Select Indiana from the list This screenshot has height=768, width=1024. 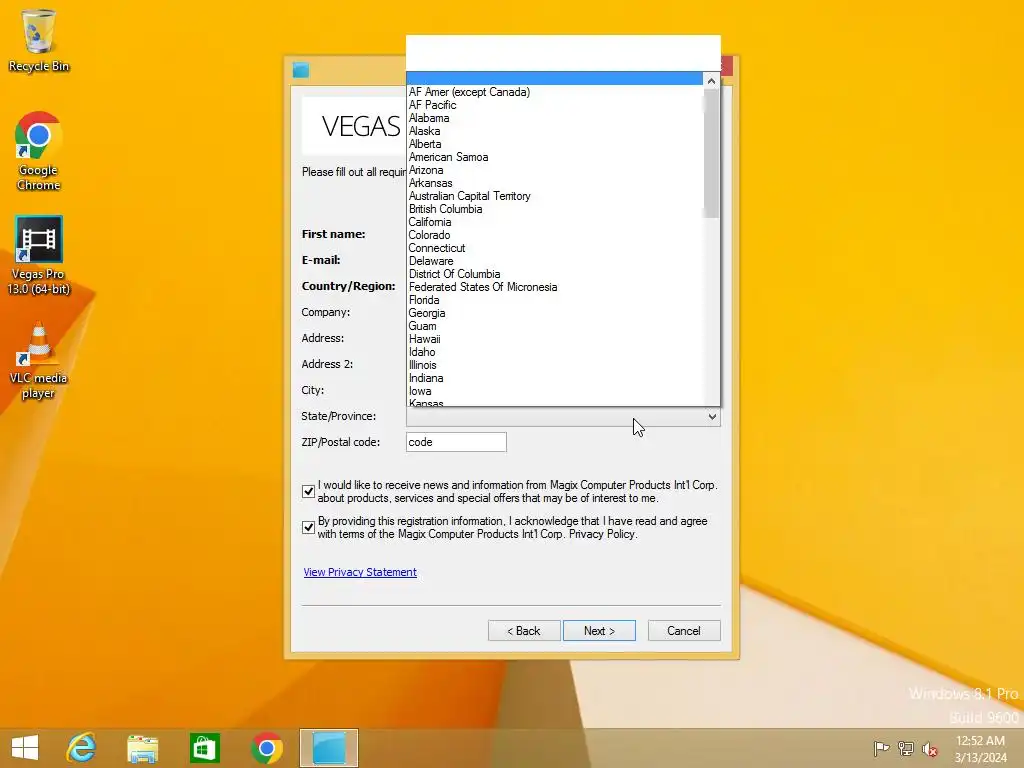[554, 378]
